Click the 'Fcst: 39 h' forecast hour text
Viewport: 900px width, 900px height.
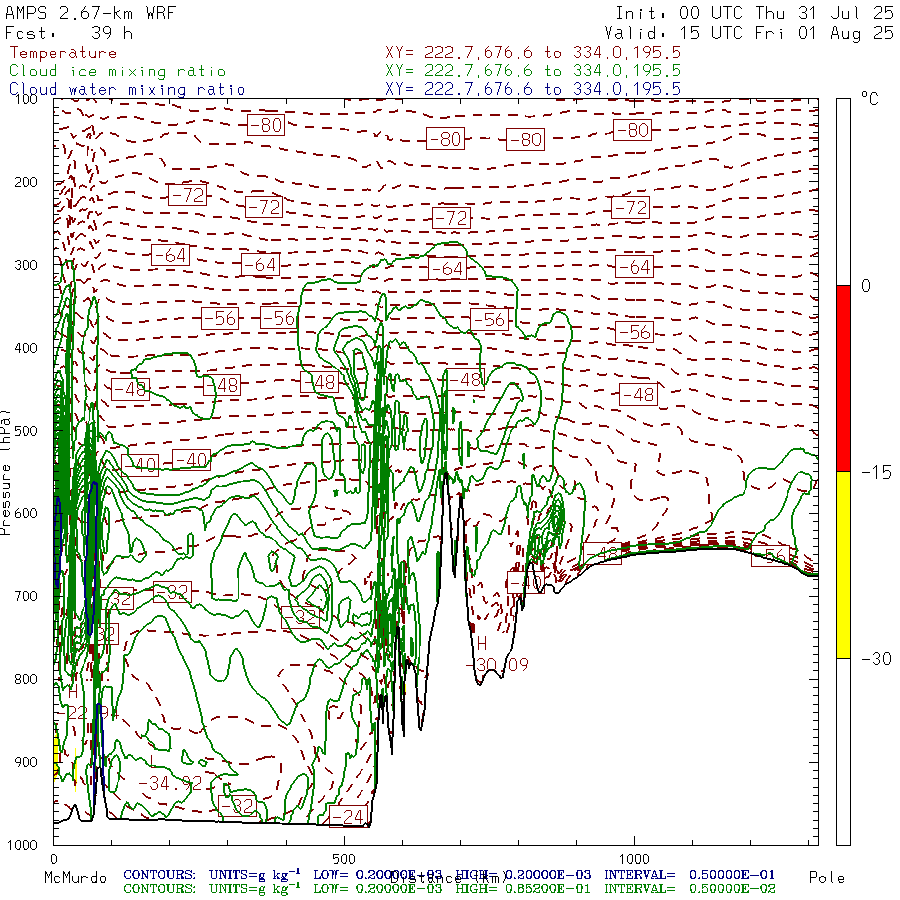(x=69, y=33)
